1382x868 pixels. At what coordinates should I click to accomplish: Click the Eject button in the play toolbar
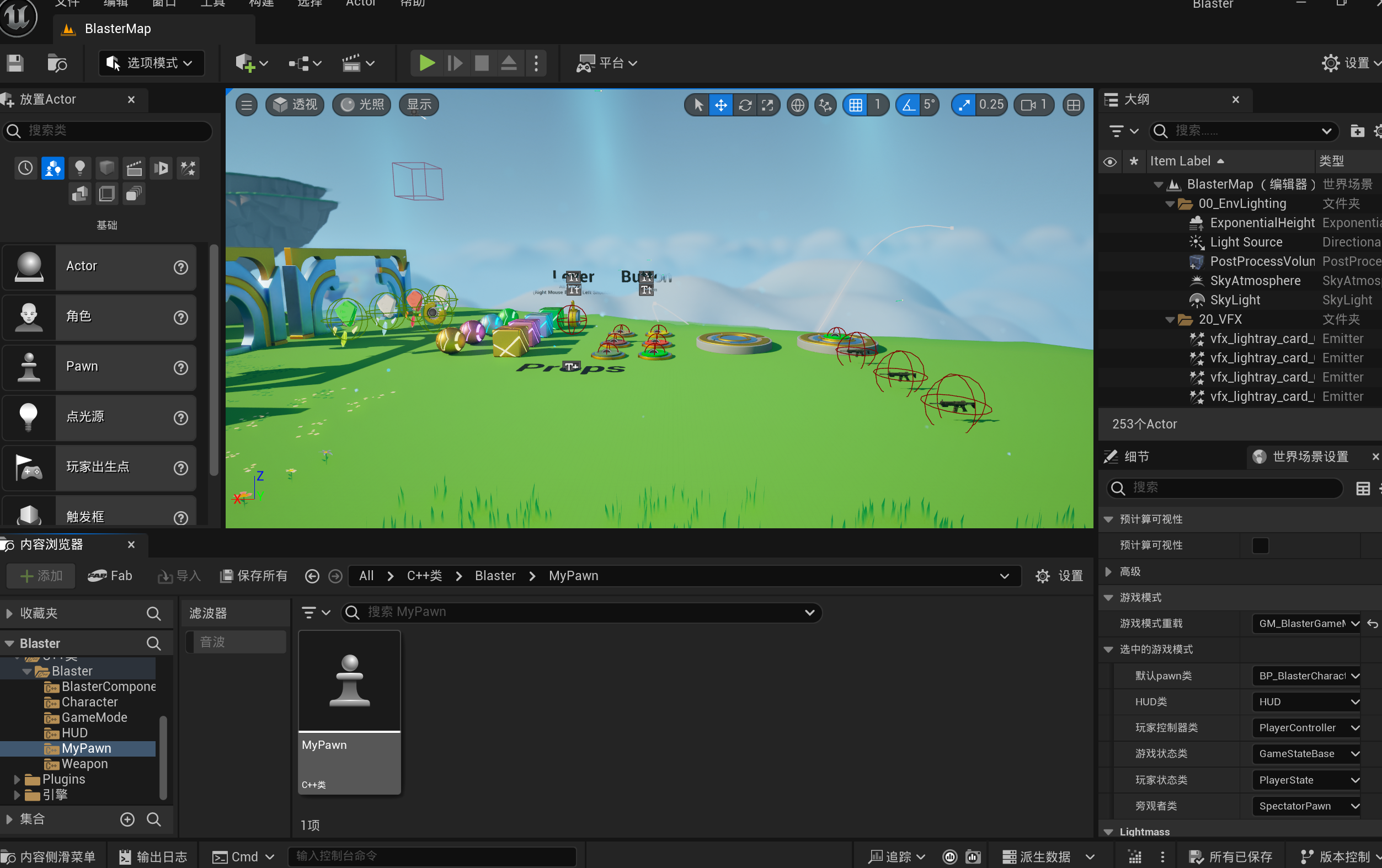pos(509,63)
